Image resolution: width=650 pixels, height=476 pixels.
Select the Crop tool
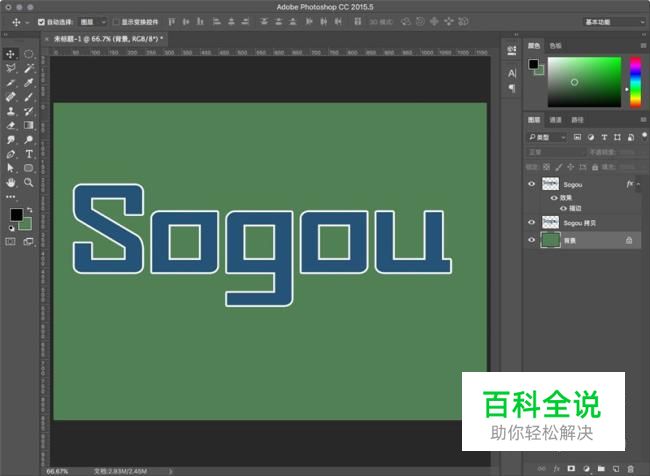[10, 83]
